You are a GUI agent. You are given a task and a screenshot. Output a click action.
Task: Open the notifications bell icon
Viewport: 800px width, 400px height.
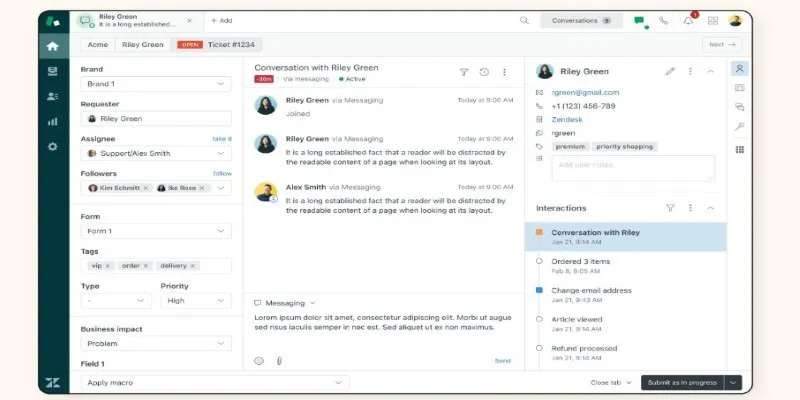click(688, 21)
